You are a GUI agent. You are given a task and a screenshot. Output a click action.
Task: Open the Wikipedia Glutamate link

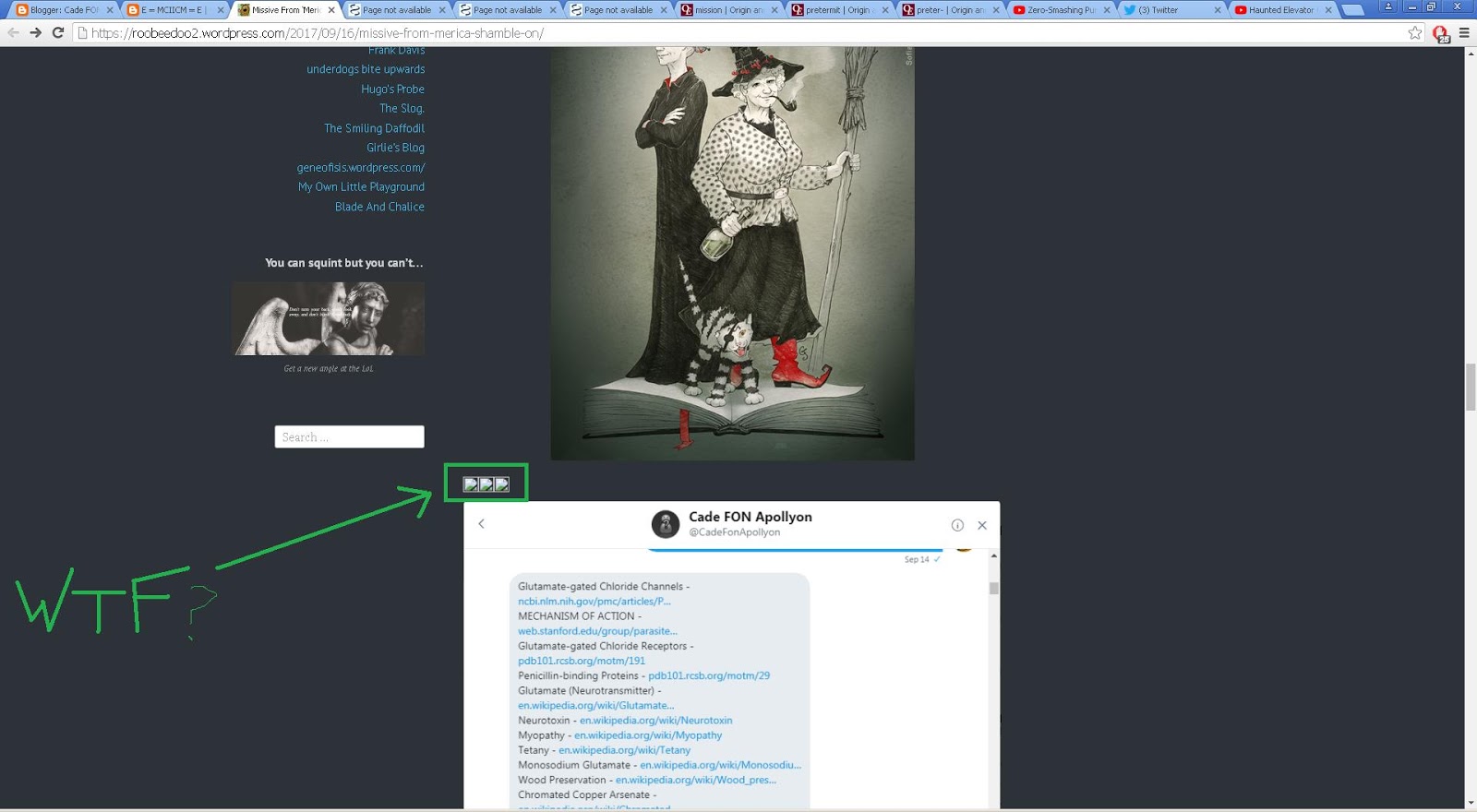pyautogui.click(x=595, y=706)
